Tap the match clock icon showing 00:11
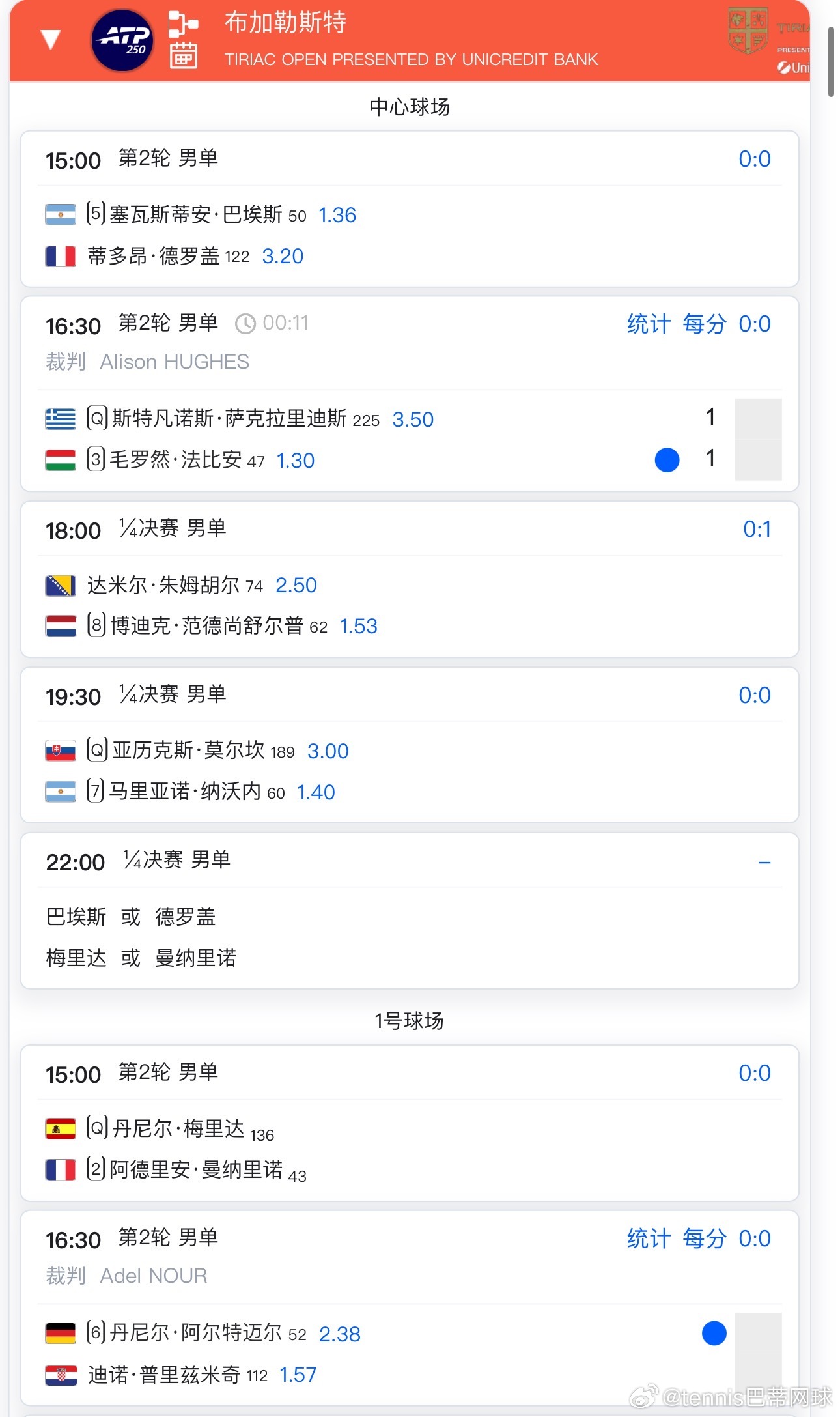Viewport: 840px width, 1417px height. tap(245, 324)
